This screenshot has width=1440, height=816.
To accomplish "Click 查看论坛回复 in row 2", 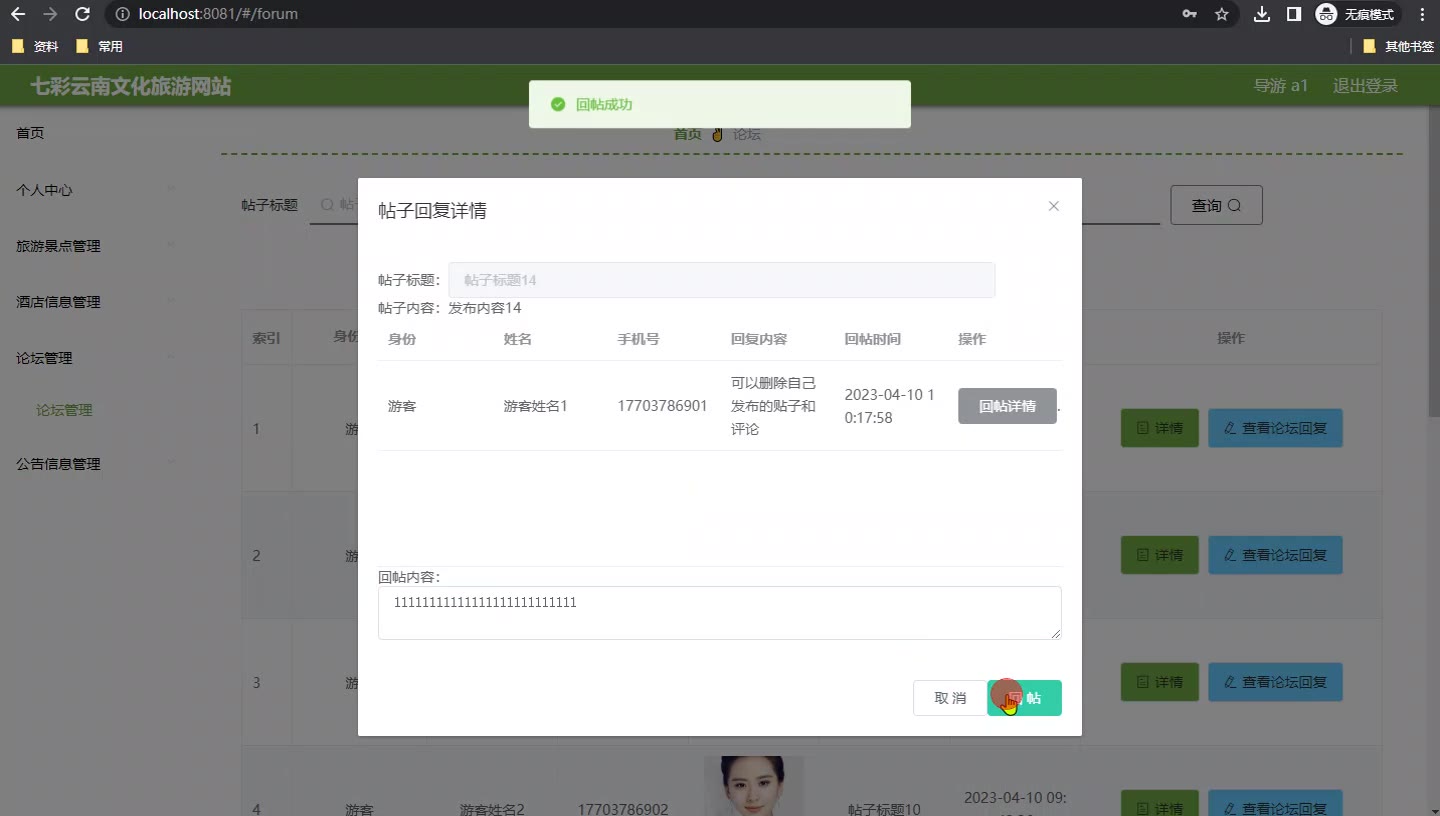I will (1275, 555).
